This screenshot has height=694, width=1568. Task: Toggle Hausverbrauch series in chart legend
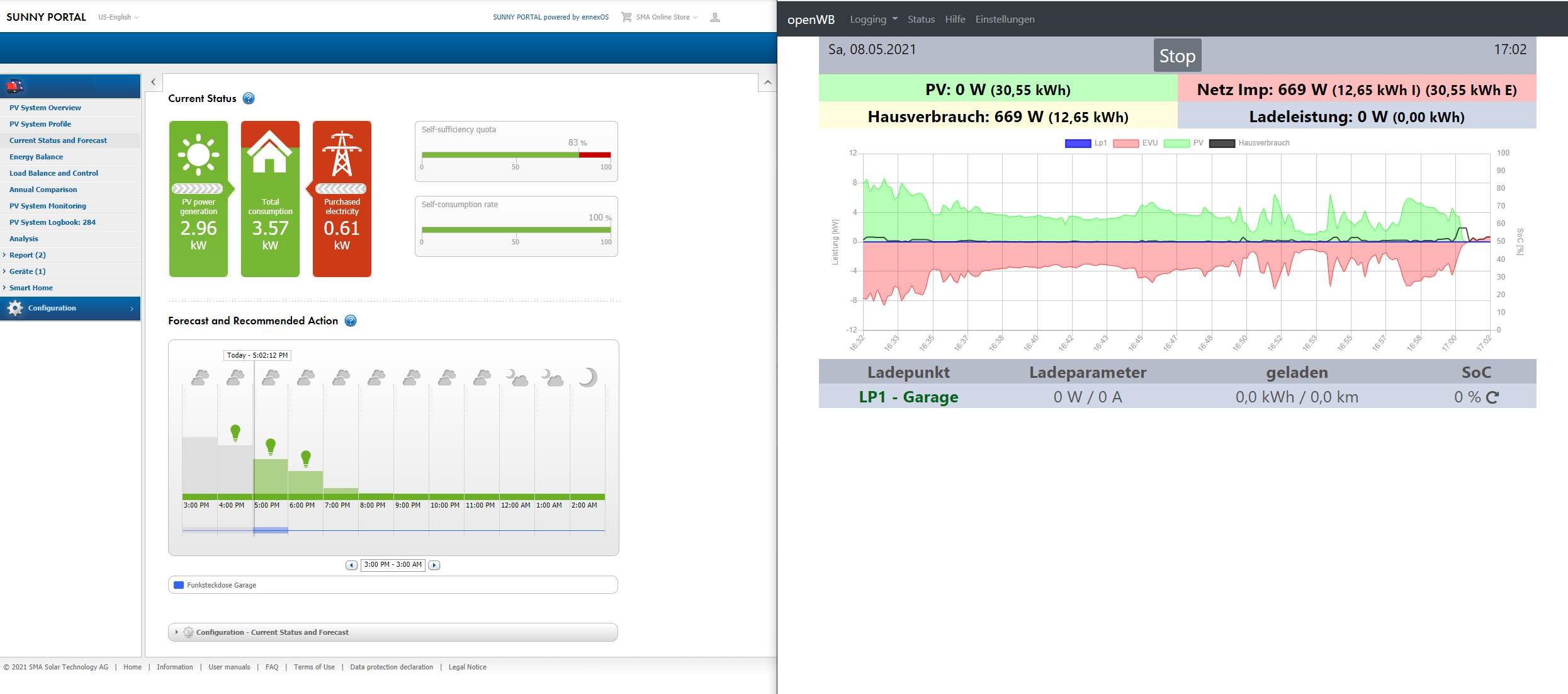[1222, 143]
